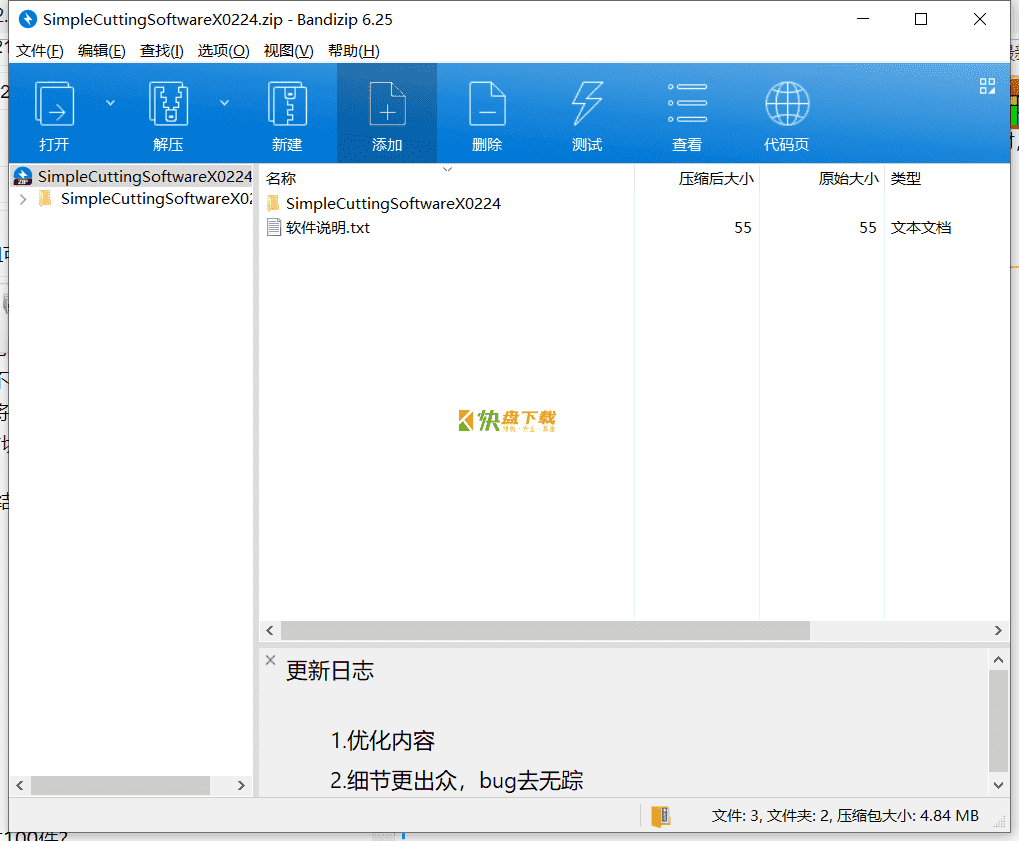Click the status bar file count text
This screenshot has width=1019, height=841.
(x=845, y=816)
